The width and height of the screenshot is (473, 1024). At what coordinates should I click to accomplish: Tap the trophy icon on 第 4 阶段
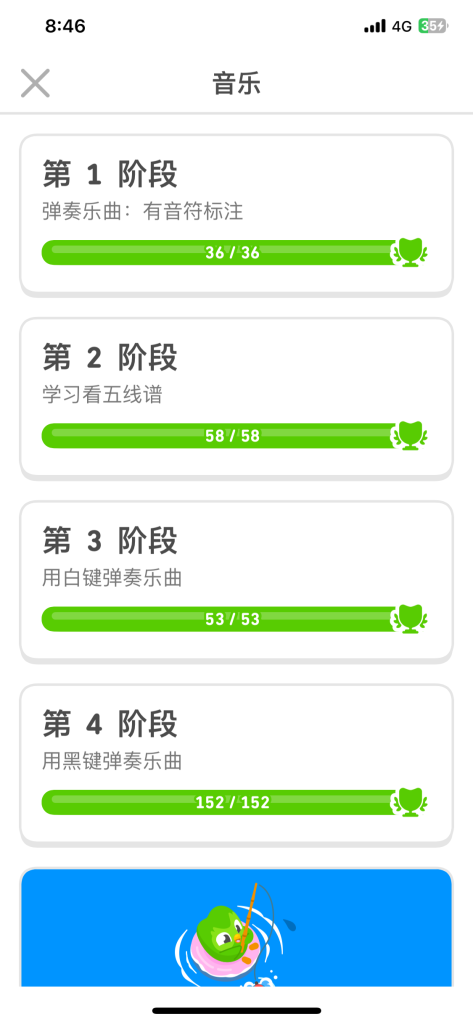click(410, 803)
